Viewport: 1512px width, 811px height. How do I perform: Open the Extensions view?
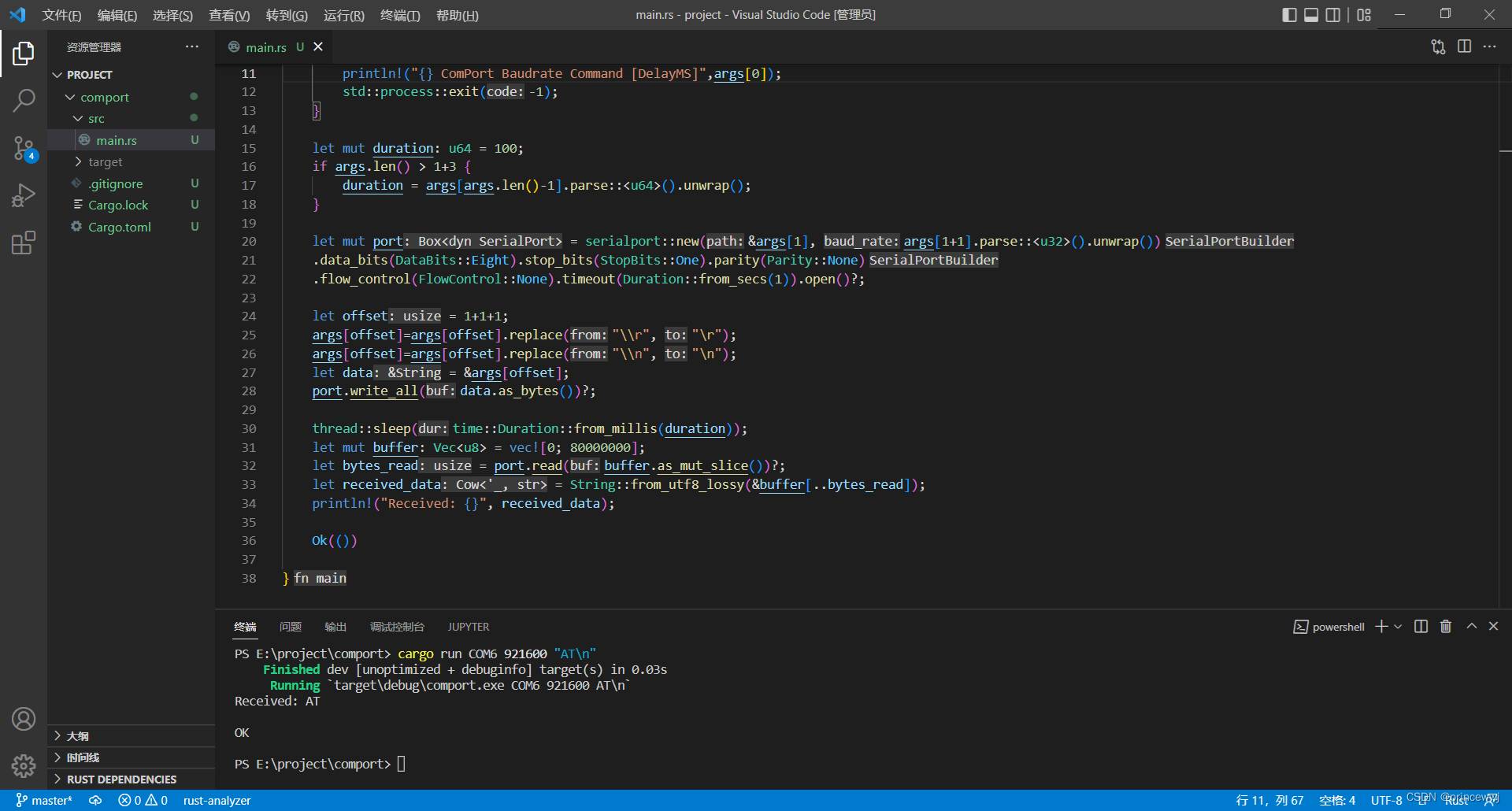pos(24,243)
